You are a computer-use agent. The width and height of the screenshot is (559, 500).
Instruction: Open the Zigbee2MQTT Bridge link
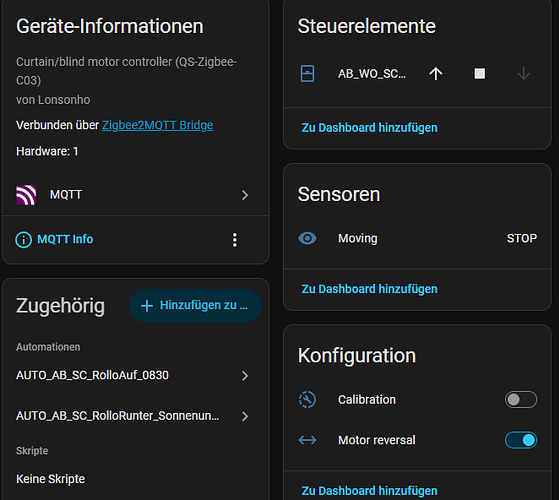pyautogui.click(x=158, y=125)
